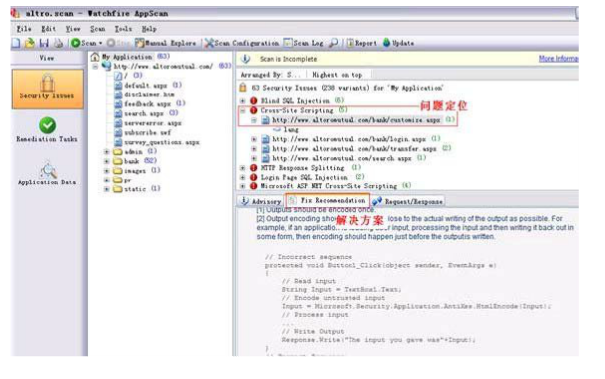Click the Save disk icon in toolbar

point(44,43)
